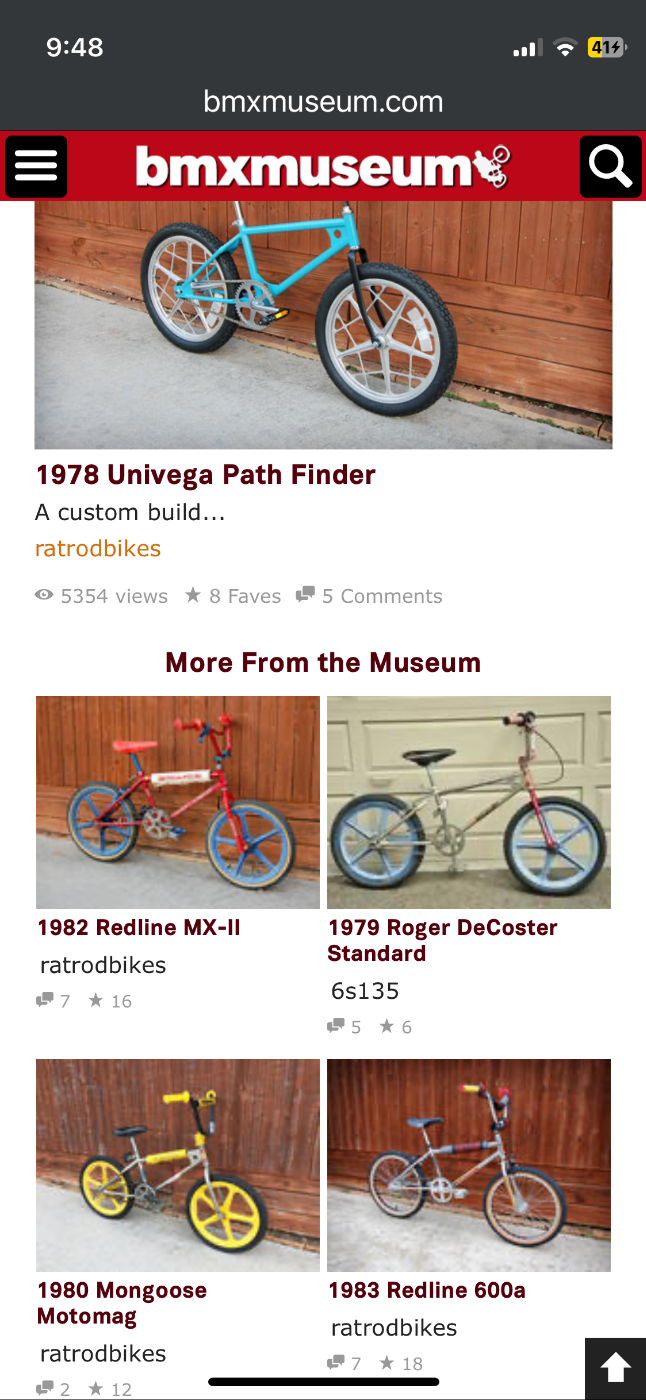Open the hamburger navigation menu
The image size is (646, 1400).
pos(36,166)
